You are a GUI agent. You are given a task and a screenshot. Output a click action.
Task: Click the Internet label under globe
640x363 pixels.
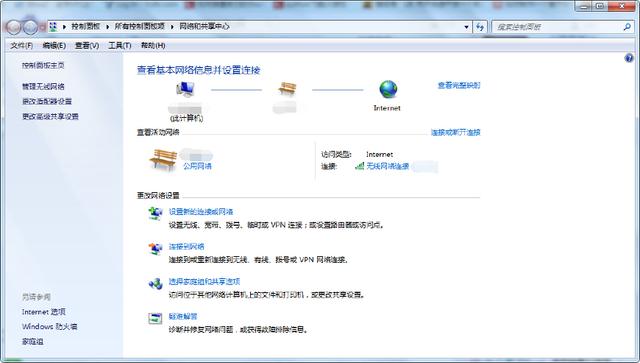click(x=387, y=108)
